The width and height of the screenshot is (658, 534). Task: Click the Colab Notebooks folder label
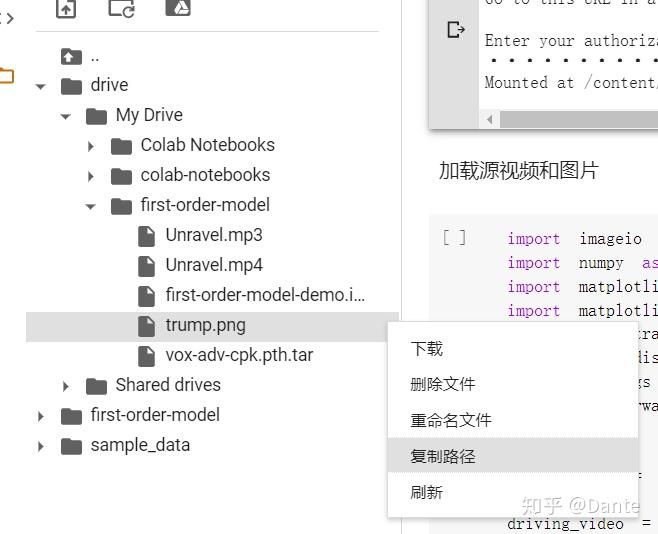point(208,145)
